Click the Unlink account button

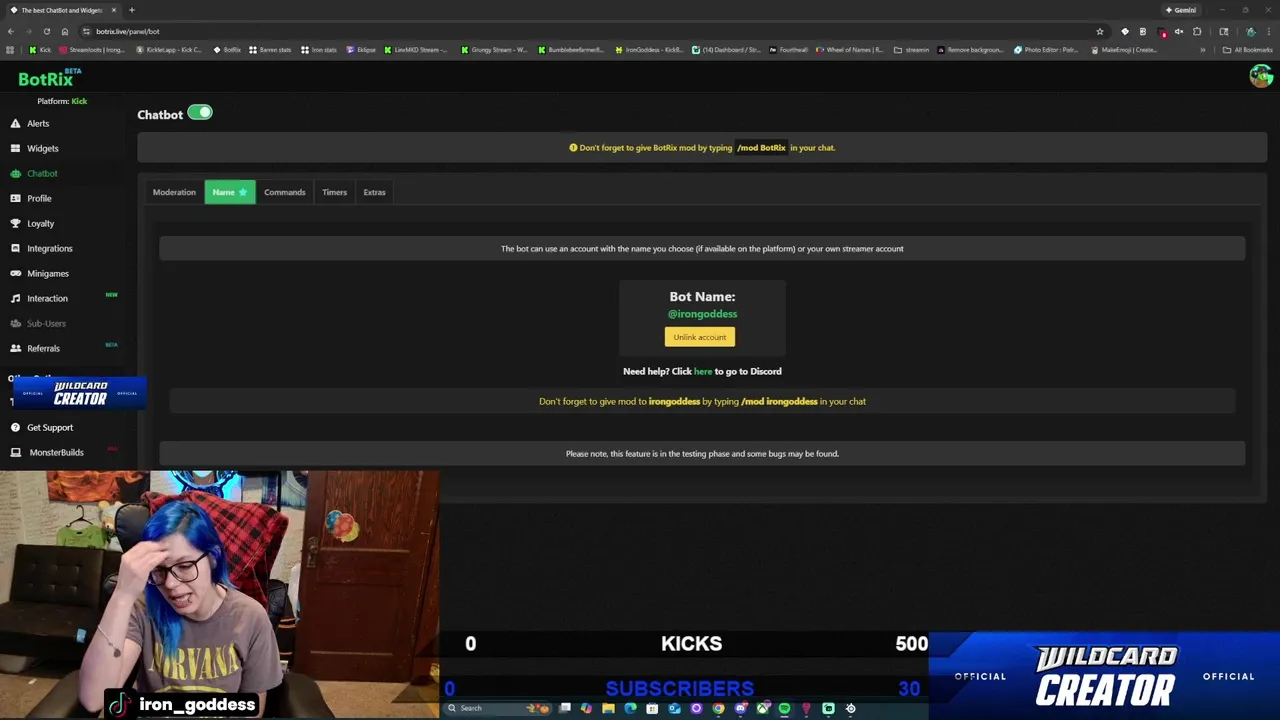(700, 337)
